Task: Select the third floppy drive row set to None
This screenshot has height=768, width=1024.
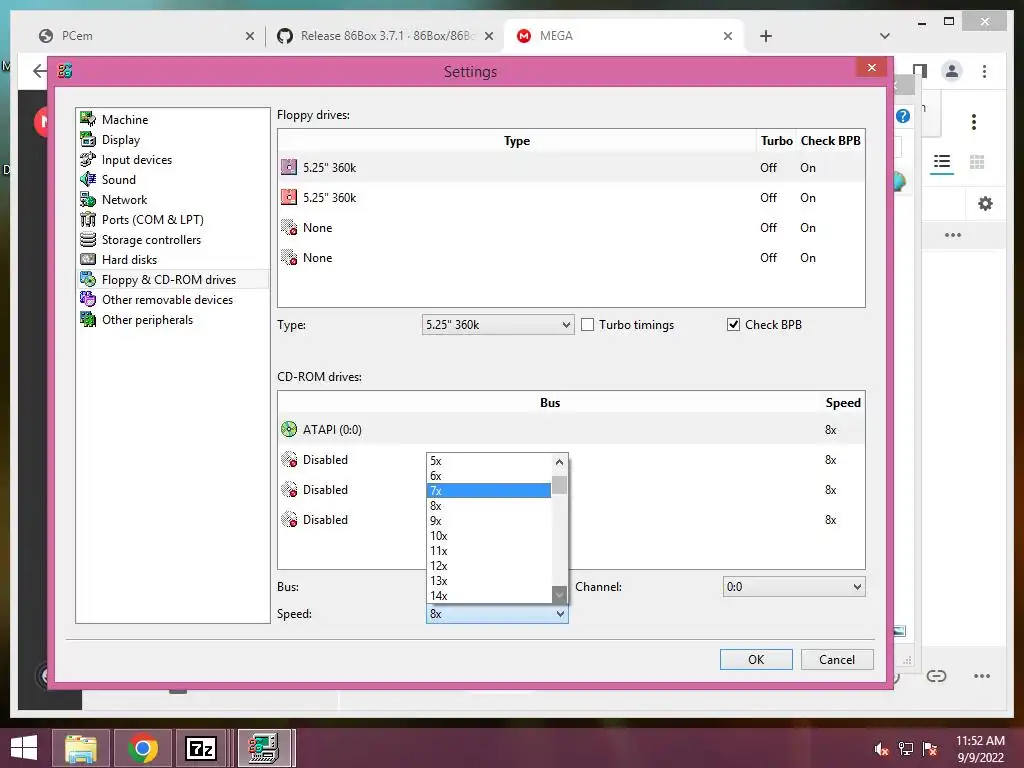Action: 571,228
